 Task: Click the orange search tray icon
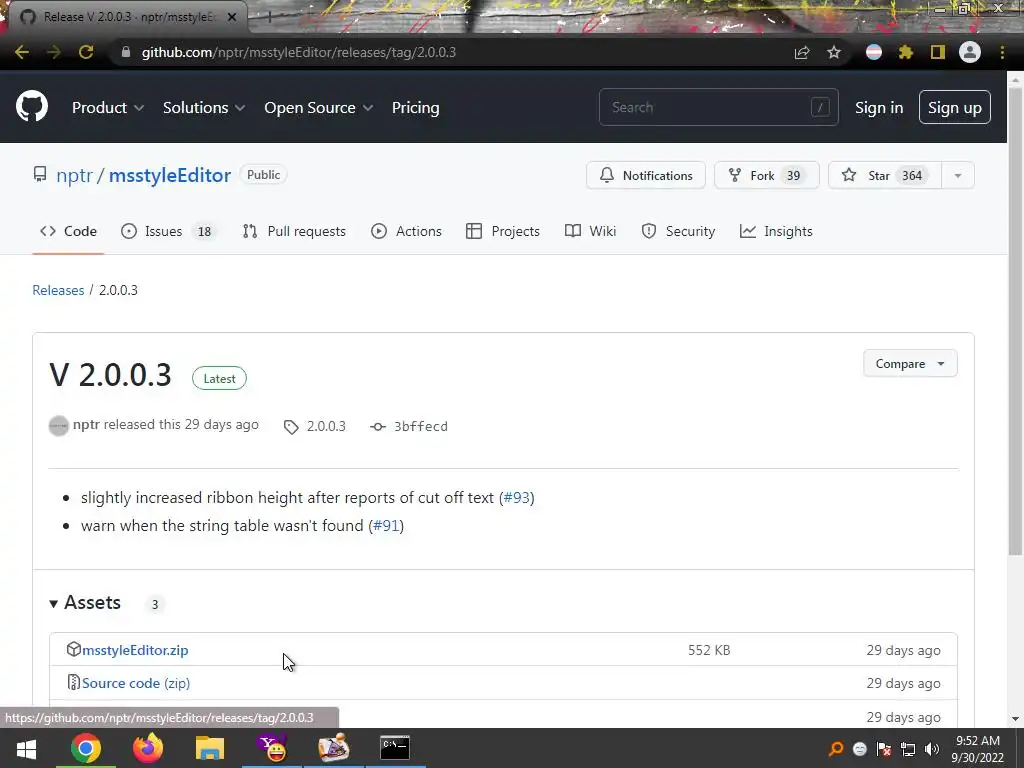(835, 749)
